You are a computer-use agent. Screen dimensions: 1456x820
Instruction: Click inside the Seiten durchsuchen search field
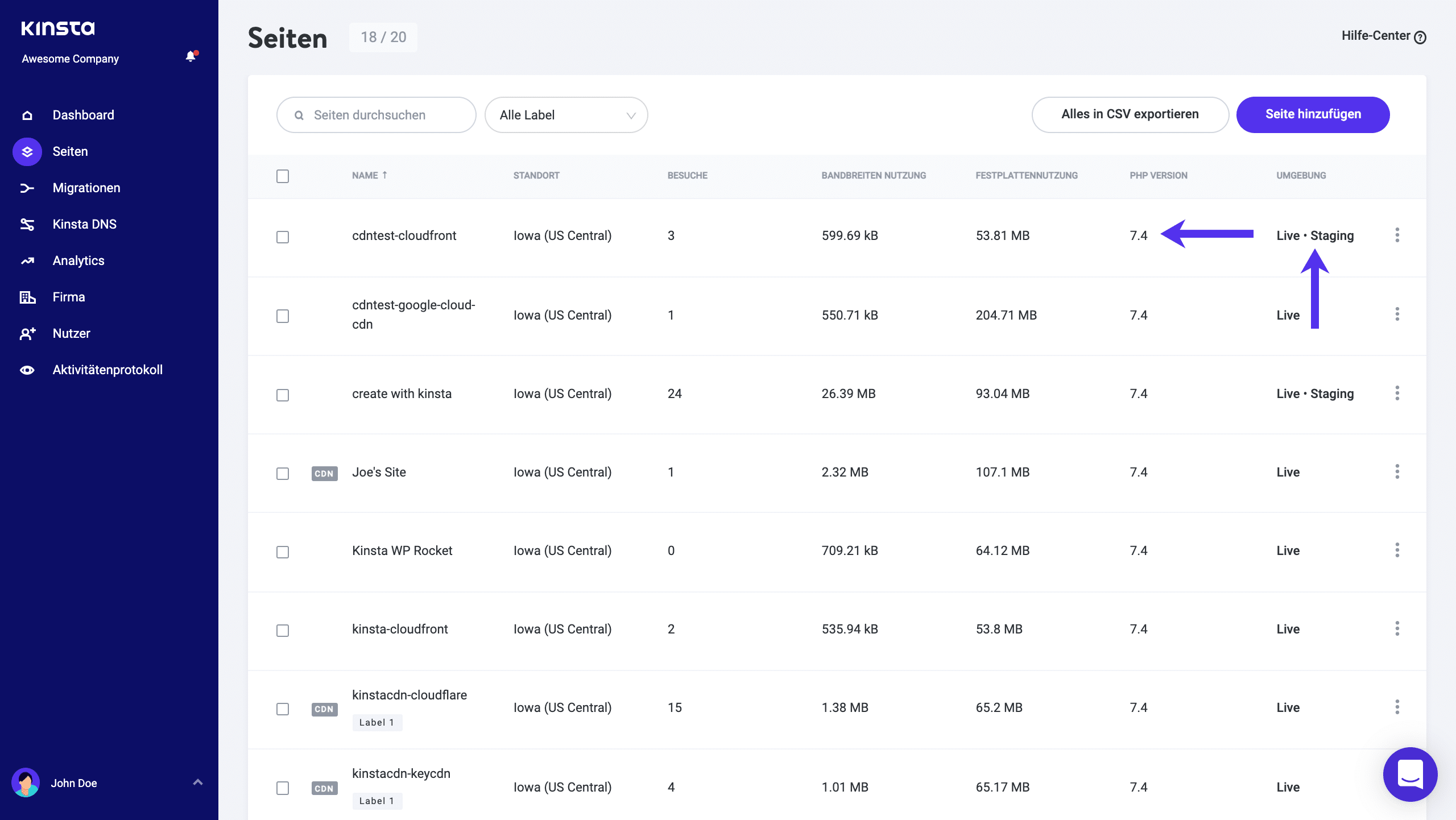click(375, 114)
